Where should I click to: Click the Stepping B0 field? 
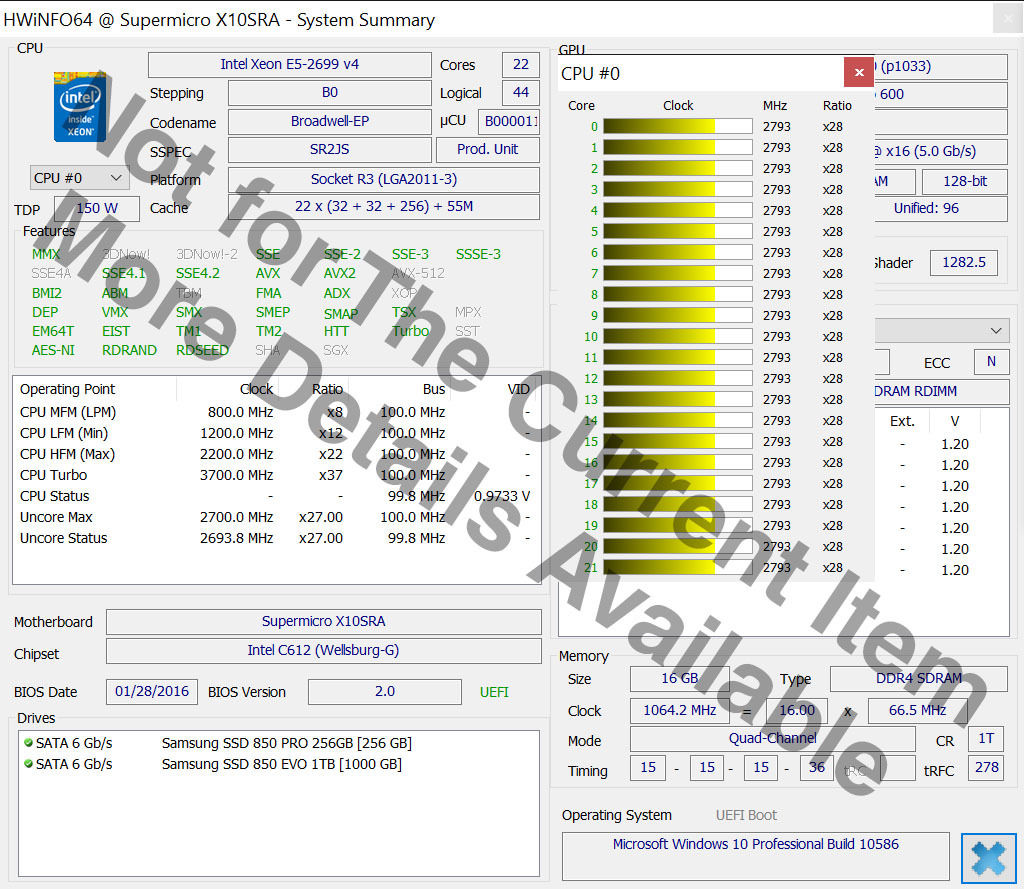(330, 93)
